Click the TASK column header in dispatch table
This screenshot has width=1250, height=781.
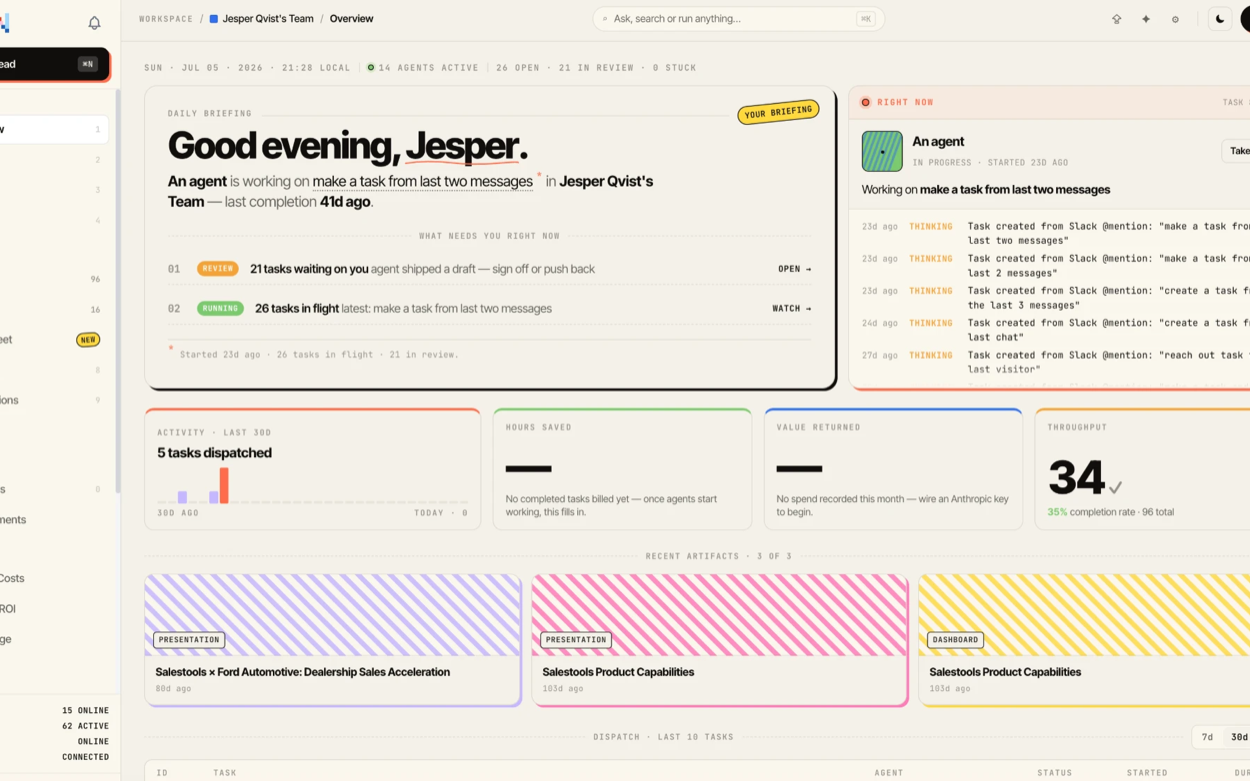(x=225, y=773)
